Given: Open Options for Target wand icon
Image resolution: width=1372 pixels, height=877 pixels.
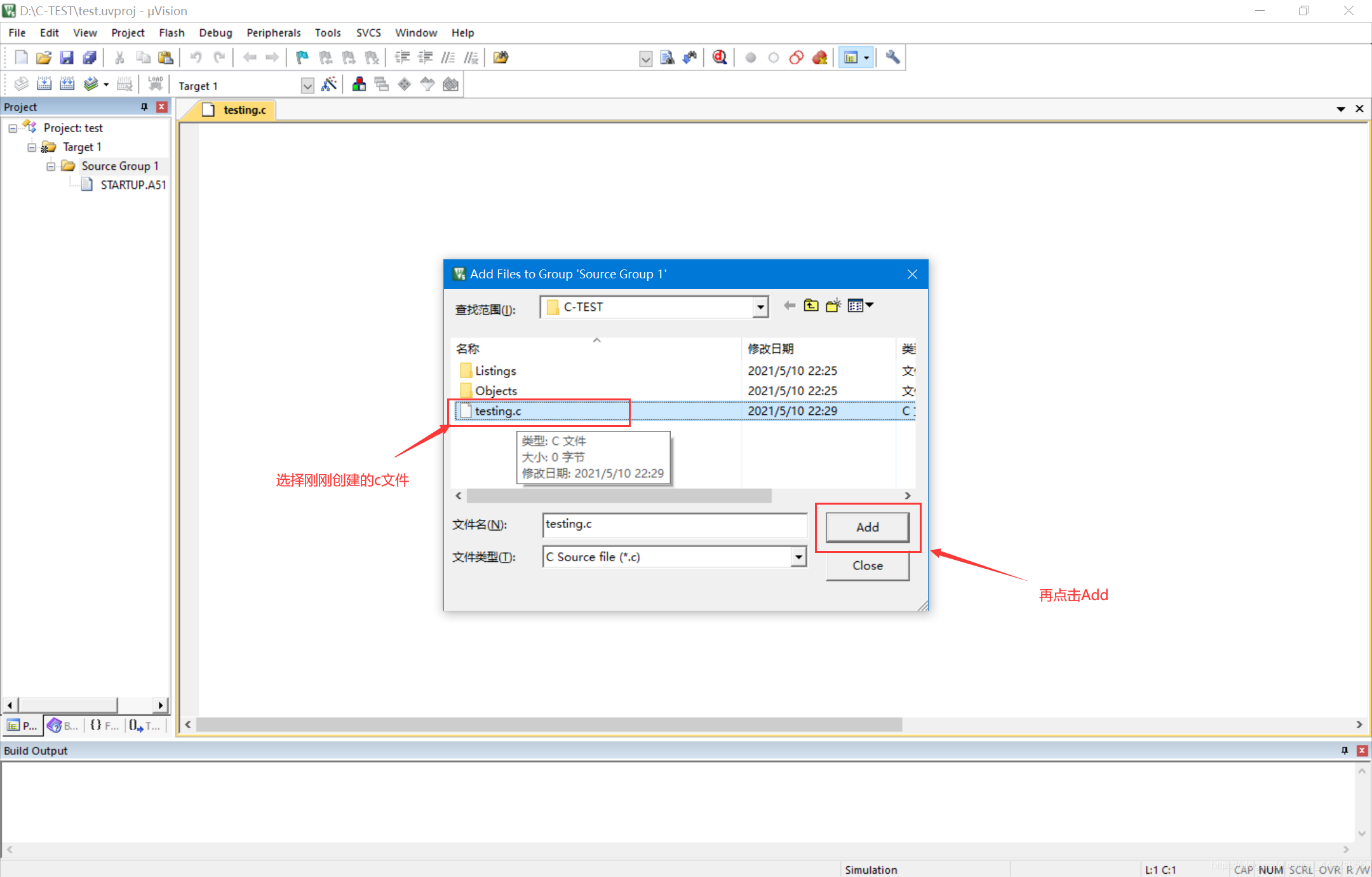Looking at the screenshot, I should pyautogui.click(x=329, y=85).
